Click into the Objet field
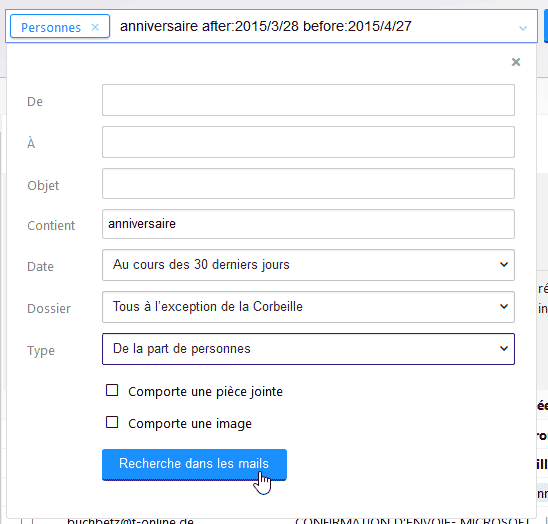This screenshot has width=548, height=524. click(308, 184)
